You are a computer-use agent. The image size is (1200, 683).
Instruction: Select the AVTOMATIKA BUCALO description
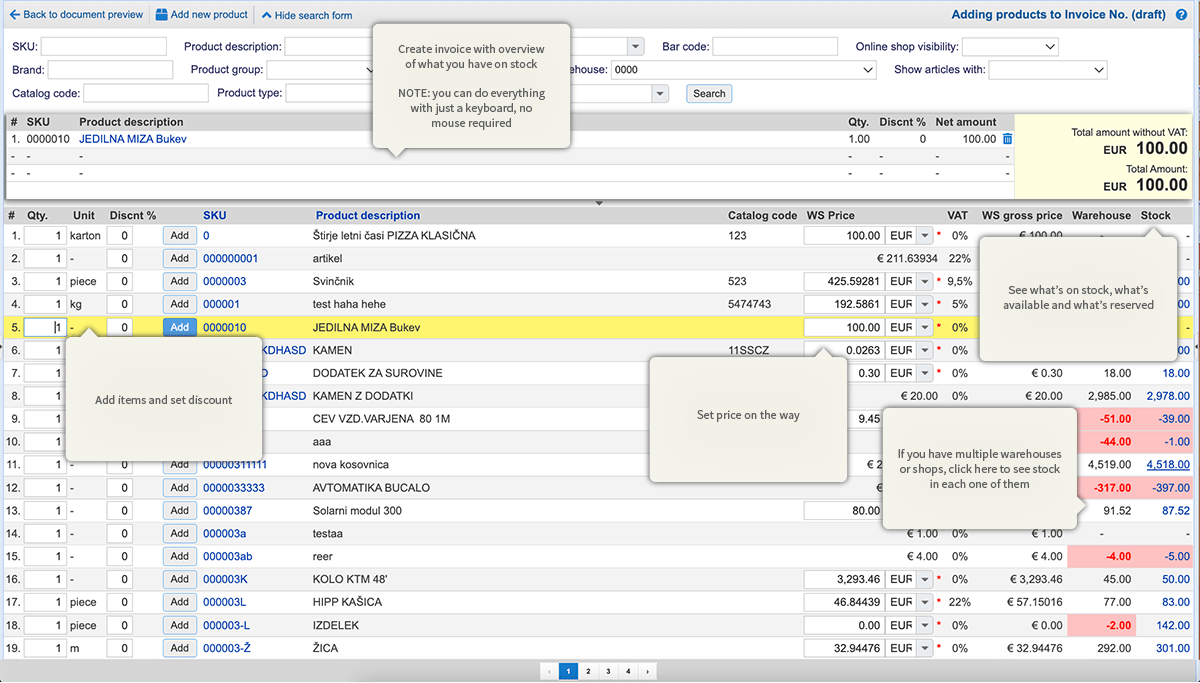pyautogui.click(x=371, y=488)
